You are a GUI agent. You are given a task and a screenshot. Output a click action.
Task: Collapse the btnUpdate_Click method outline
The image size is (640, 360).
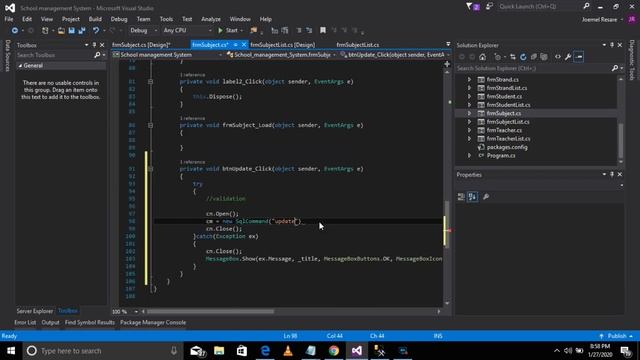pos(150,169)
